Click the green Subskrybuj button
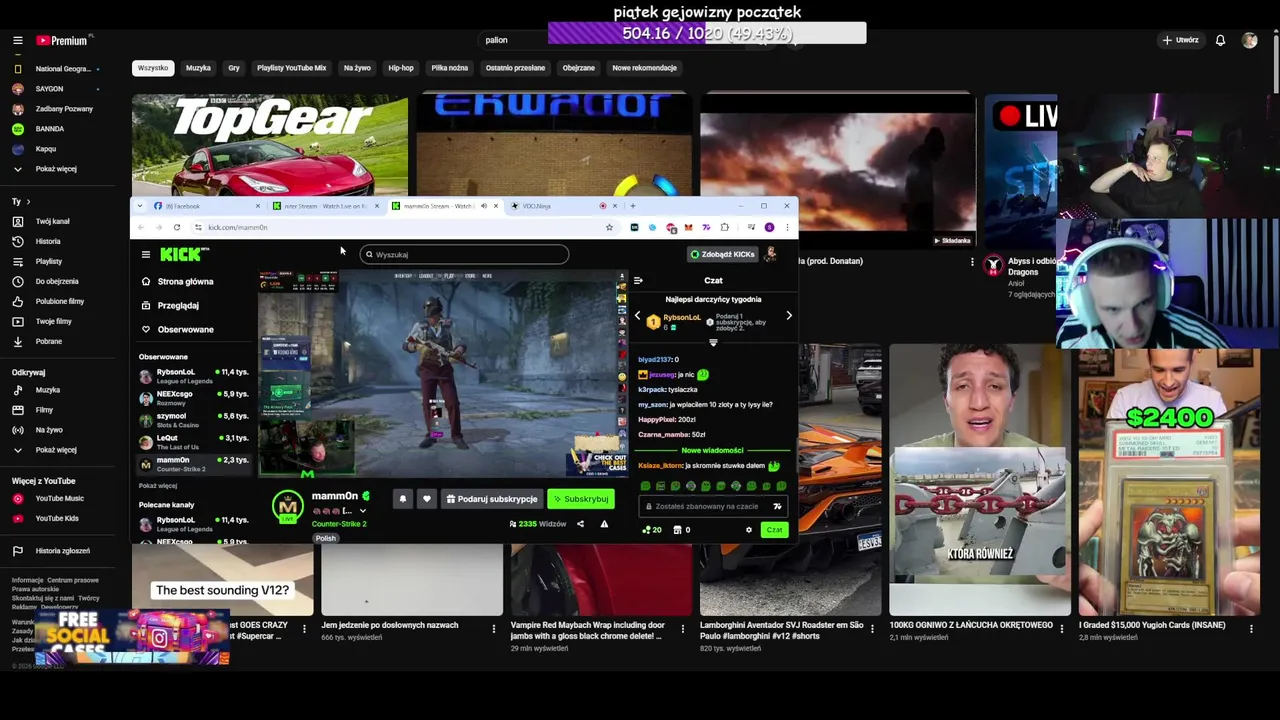 pyautogui.click(x=581, y=499)
